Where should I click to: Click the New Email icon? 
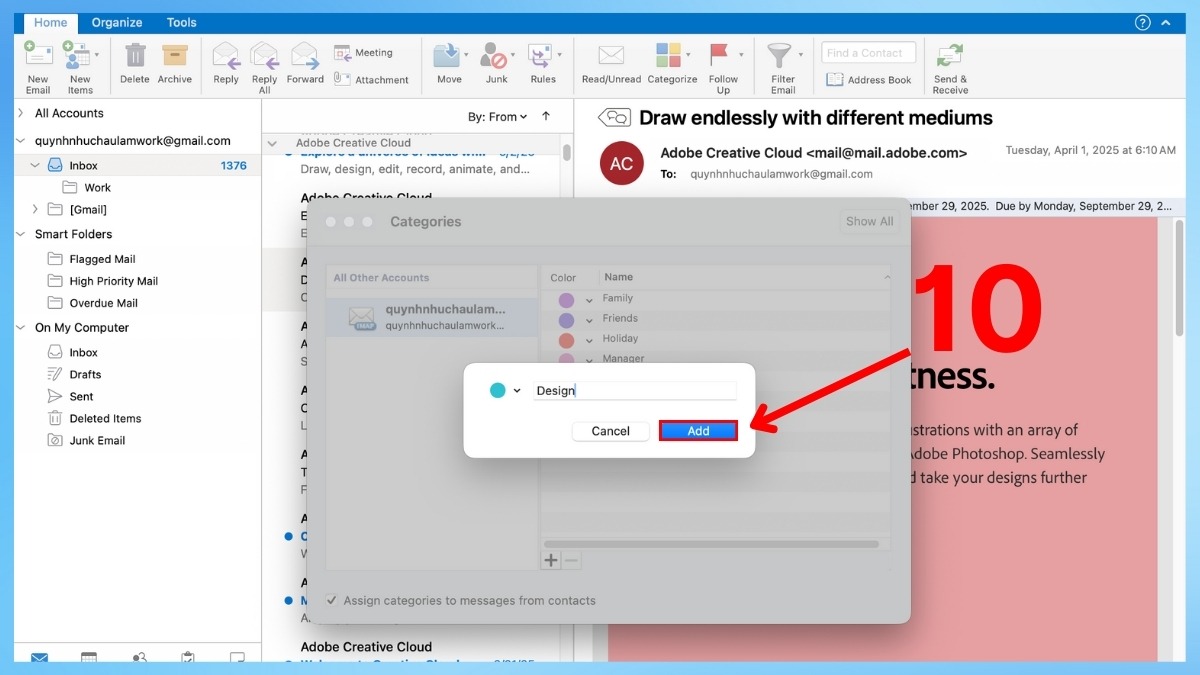click(38, 58)
